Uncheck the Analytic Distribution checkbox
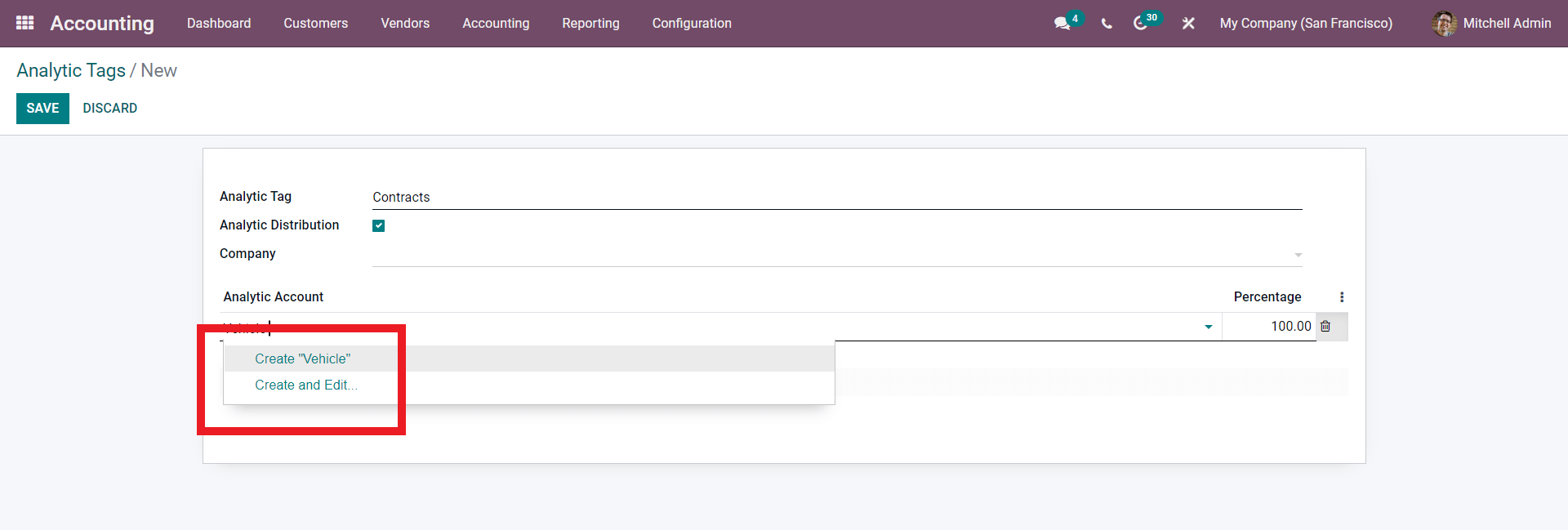Screen dimensions: 1568x530 pyautogui.click(x=379, y=225)
